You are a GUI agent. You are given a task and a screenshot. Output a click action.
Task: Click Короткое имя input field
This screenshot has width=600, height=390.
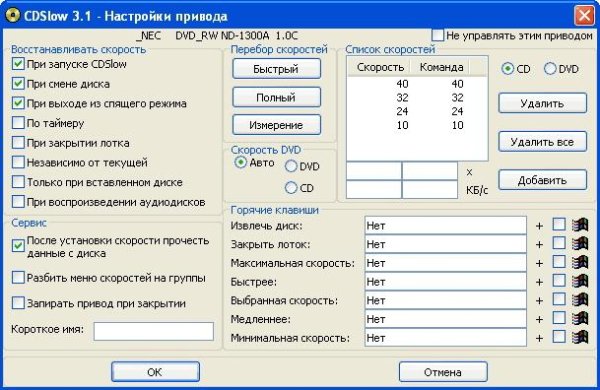click(153, 331)
